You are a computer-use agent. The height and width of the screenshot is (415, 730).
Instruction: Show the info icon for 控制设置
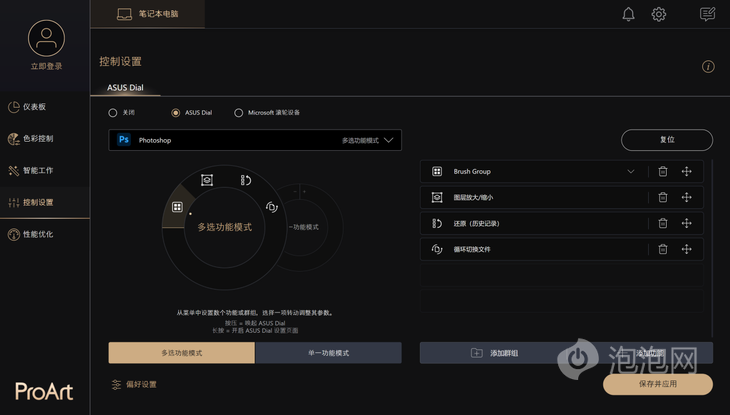click(x=708, y=67)
